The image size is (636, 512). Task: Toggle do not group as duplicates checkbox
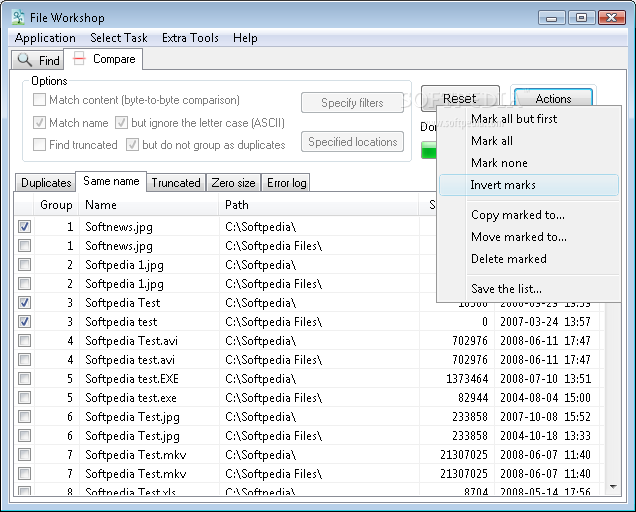coord(132,144)
